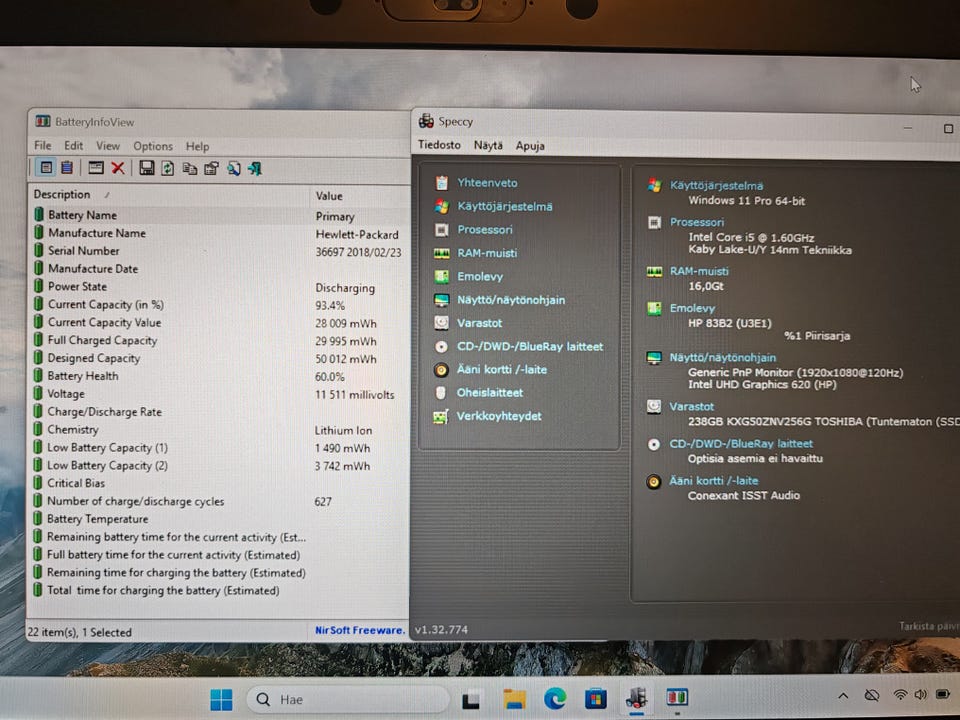960x720 pixels.
Task: Open File menu in BatteryInfoView
Action: click(x=43, y=145)
